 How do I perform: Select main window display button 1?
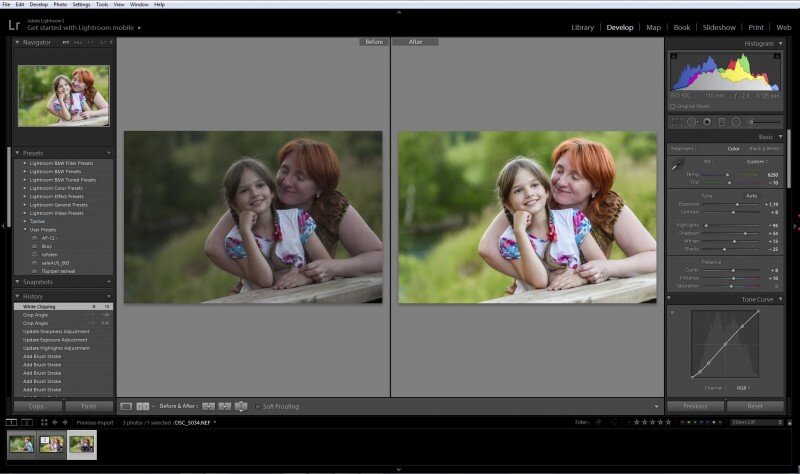[11, 422]
